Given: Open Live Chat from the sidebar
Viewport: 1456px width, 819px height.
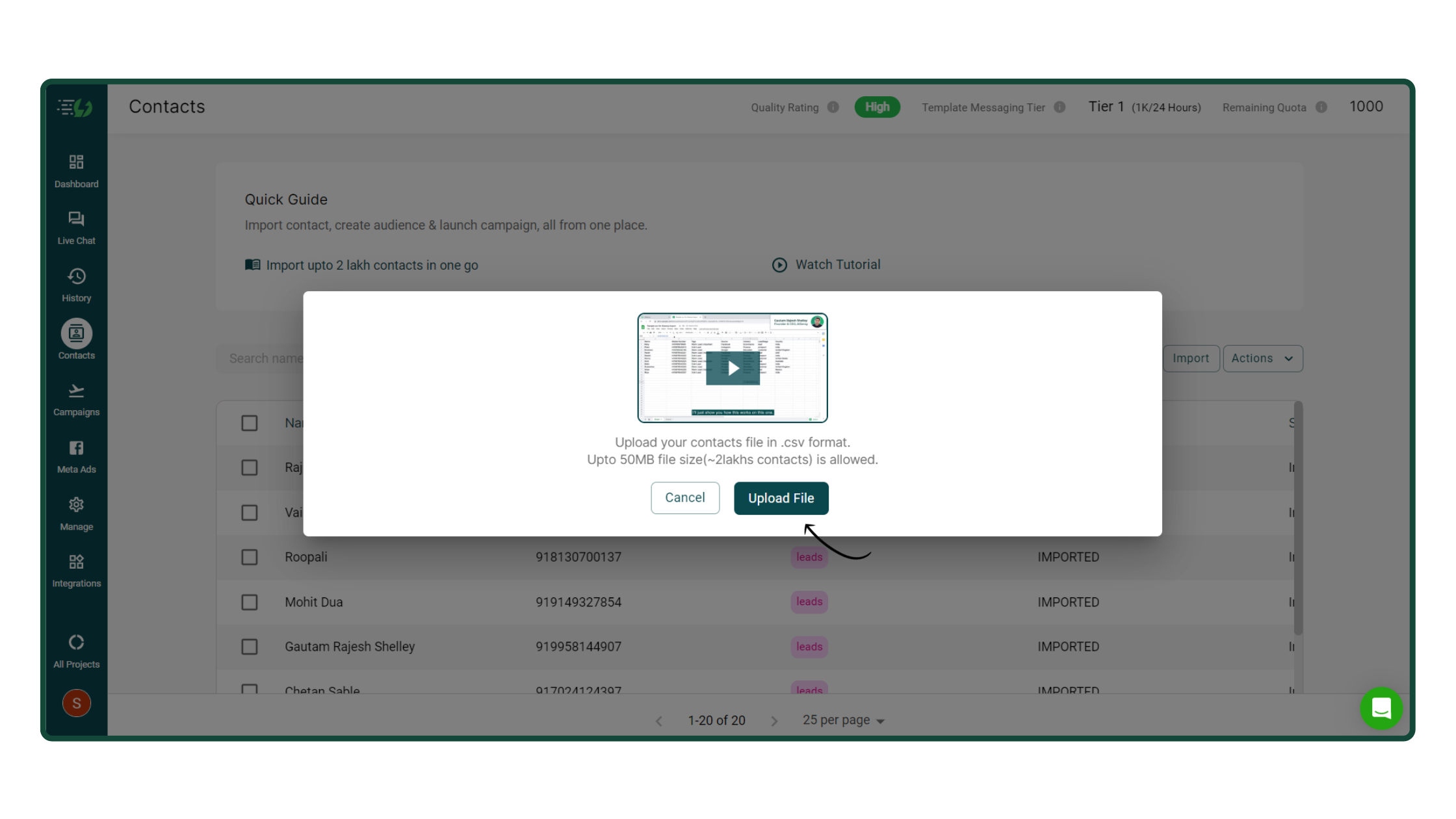Looking at the screenshot, I should pyautogui.click(x=76, y=219).
